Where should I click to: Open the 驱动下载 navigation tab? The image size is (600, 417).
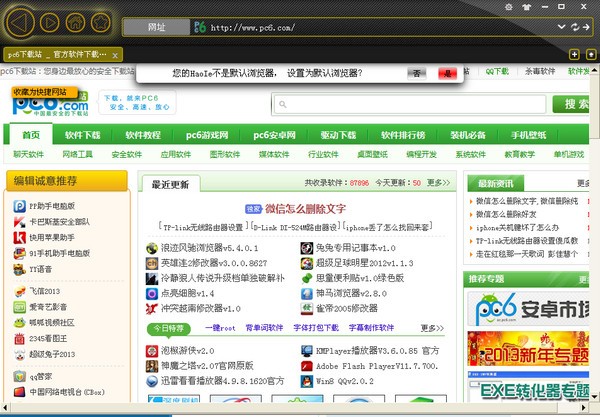point(338,135)
